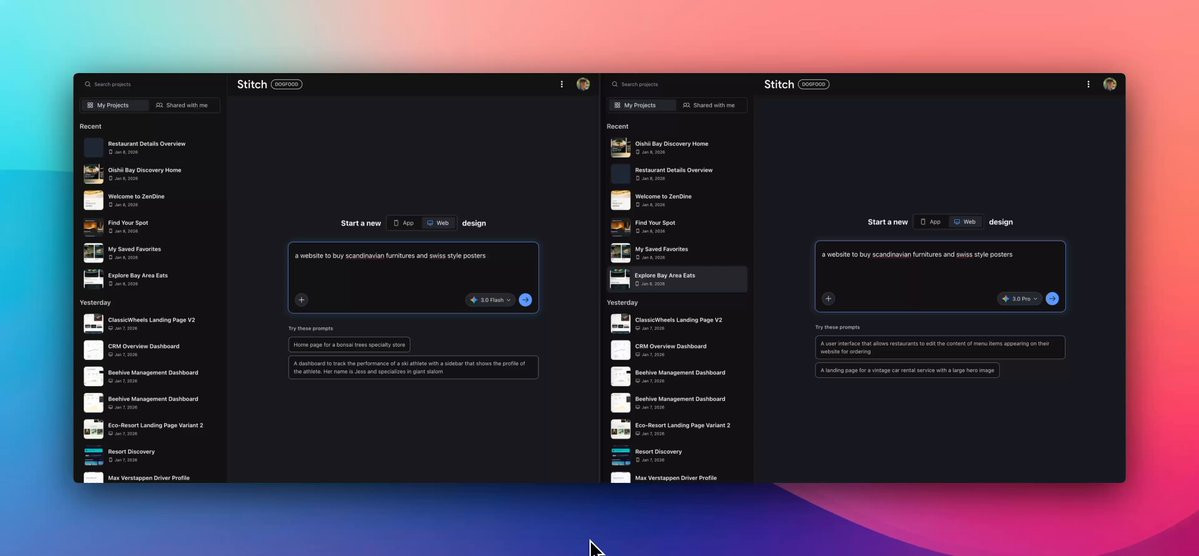Viewport: 1199px width, 556px height.
Task: Click the Search projects field in left window
Action: tap(151, 84)
